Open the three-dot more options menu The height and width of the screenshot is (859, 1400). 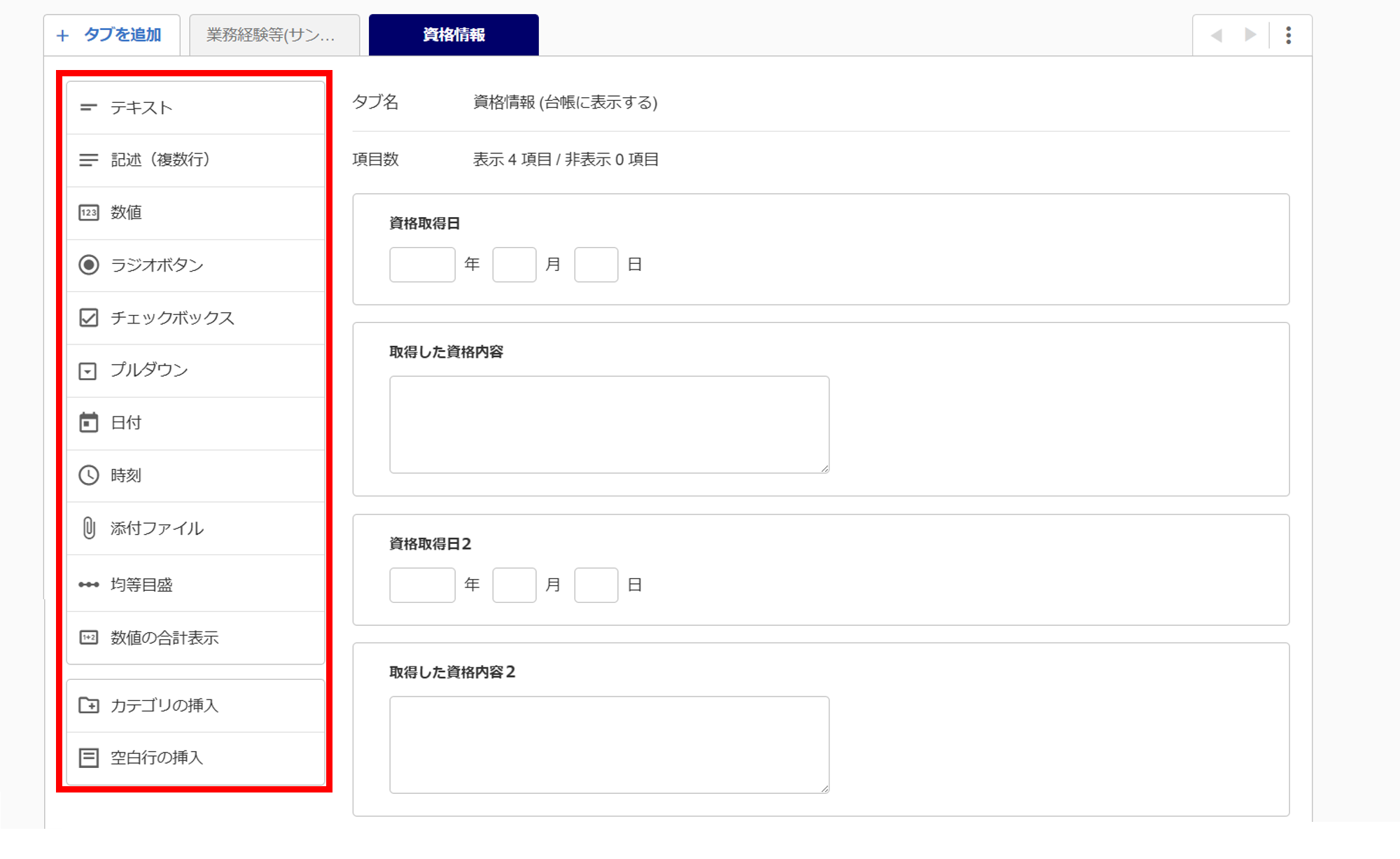[x=1288, y=35]
